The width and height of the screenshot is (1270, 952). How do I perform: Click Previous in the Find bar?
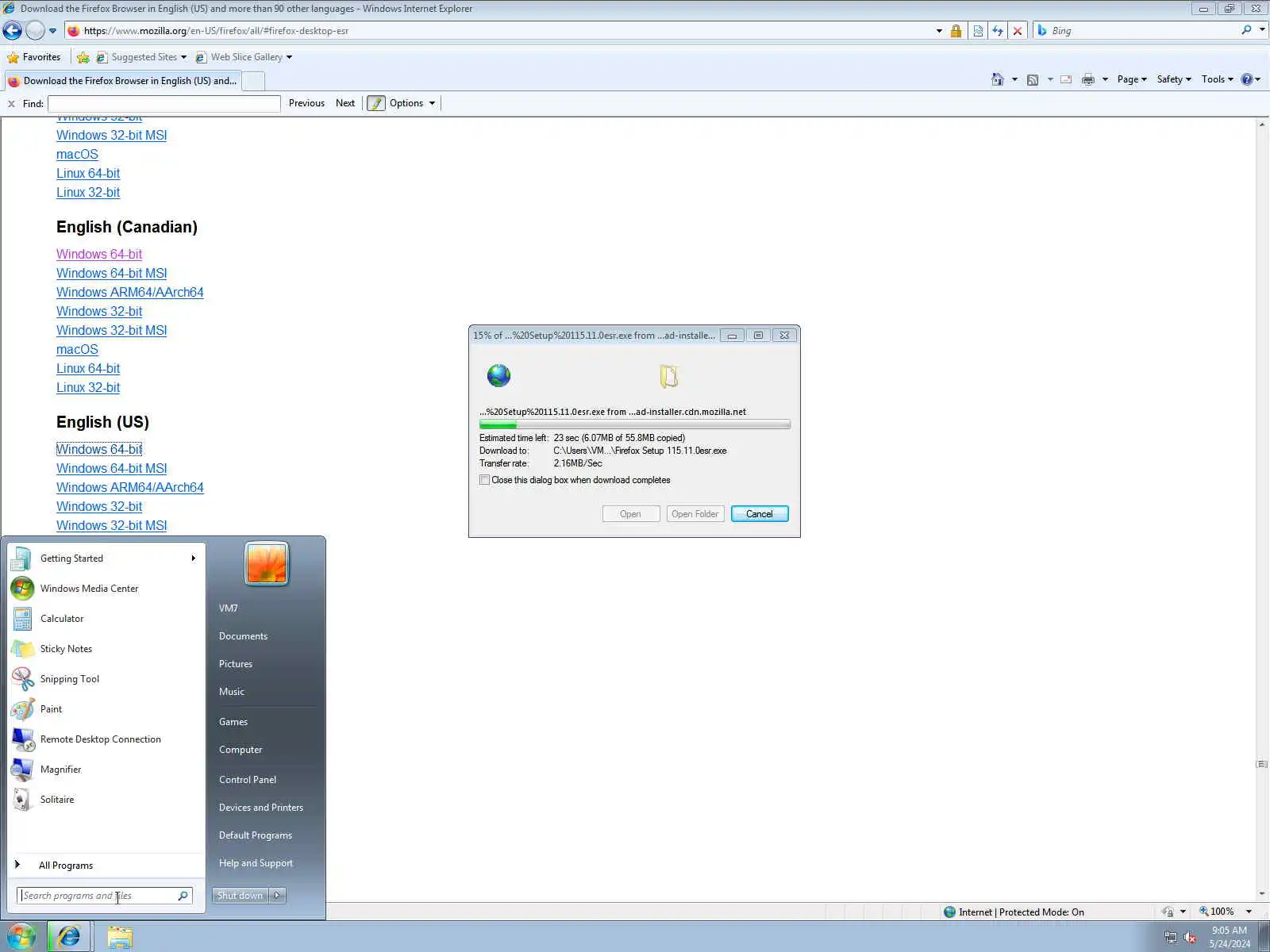[306, 104]
